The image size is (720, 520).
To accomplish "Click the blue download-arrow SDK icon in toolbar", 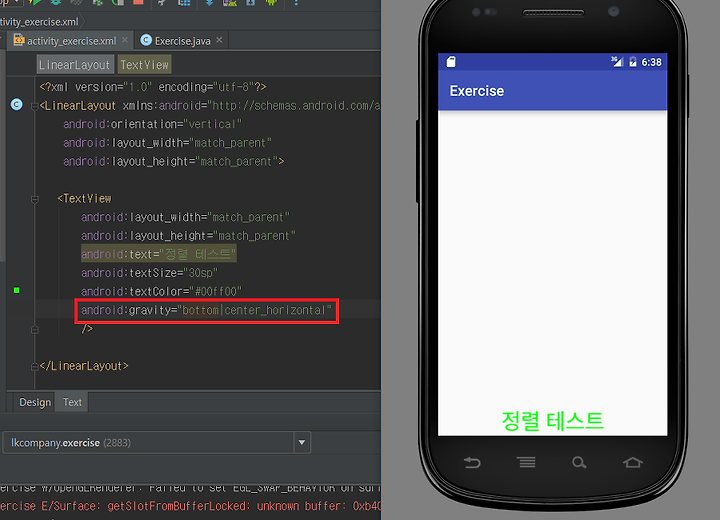I will pos(209,2).
